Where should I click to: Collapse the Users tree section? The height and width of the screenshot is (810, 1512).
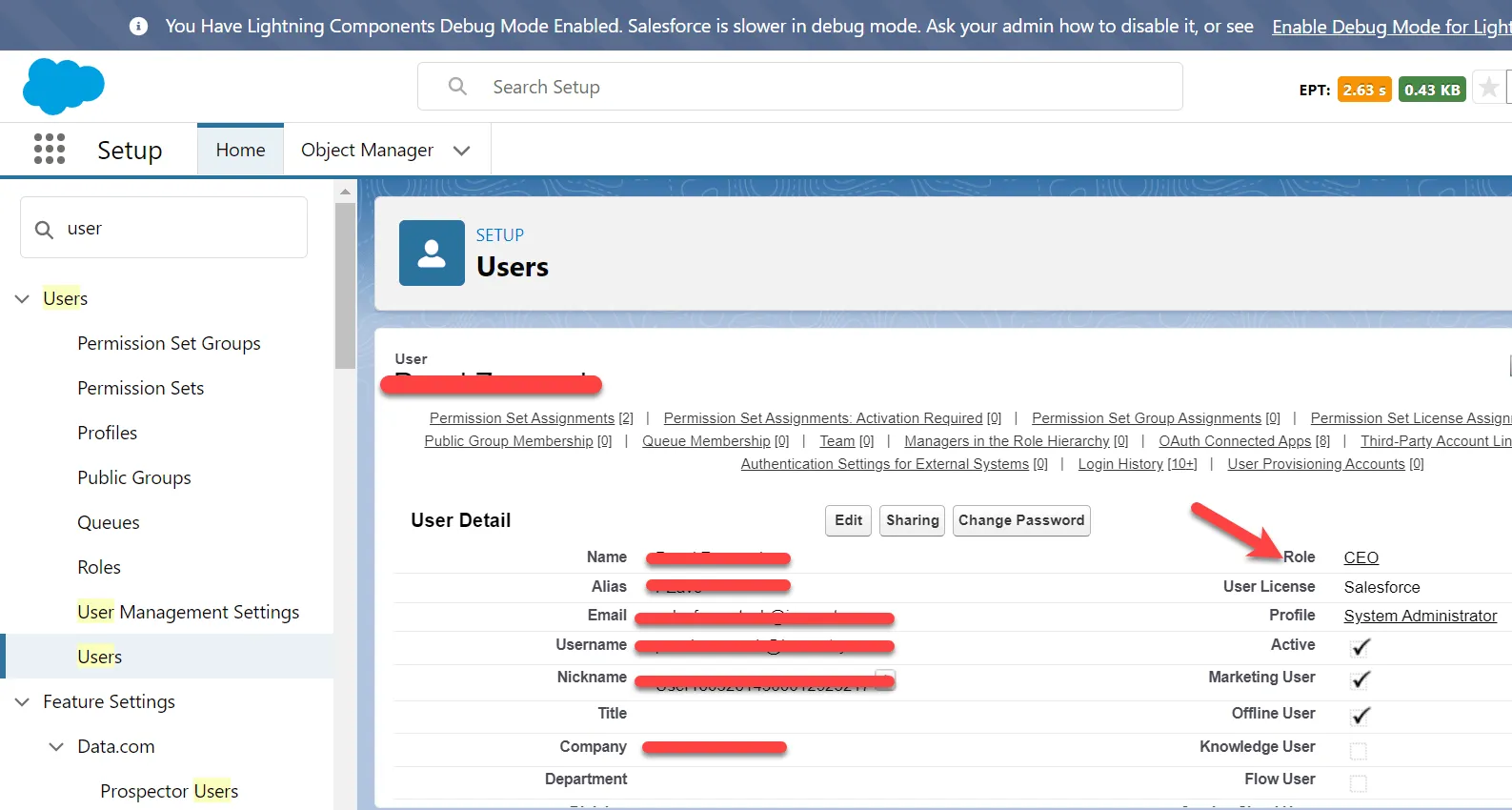click(x=23, y=299)
